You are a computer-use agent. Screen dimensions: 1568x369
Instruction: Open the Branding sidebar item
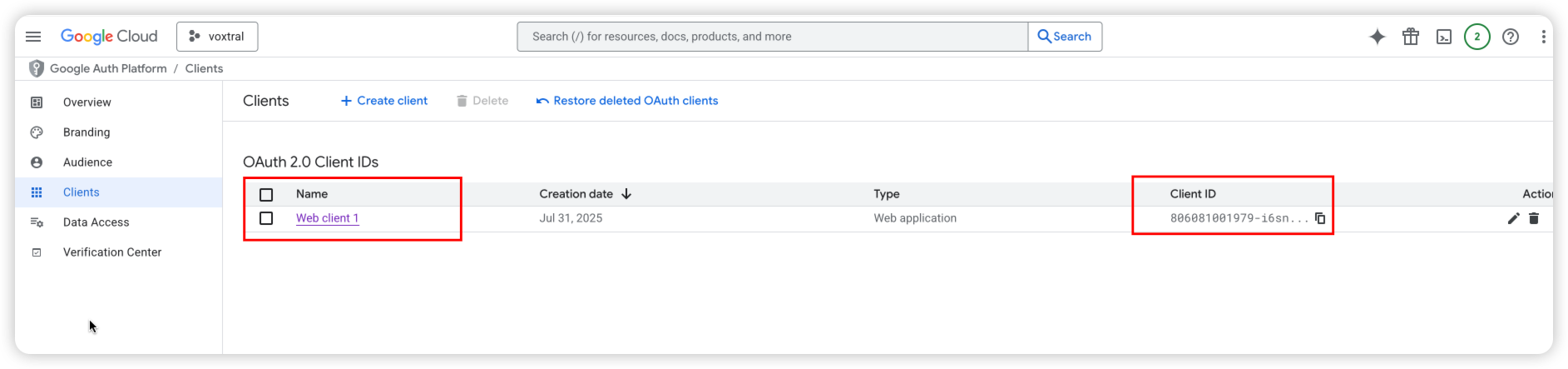coord(87,132)
